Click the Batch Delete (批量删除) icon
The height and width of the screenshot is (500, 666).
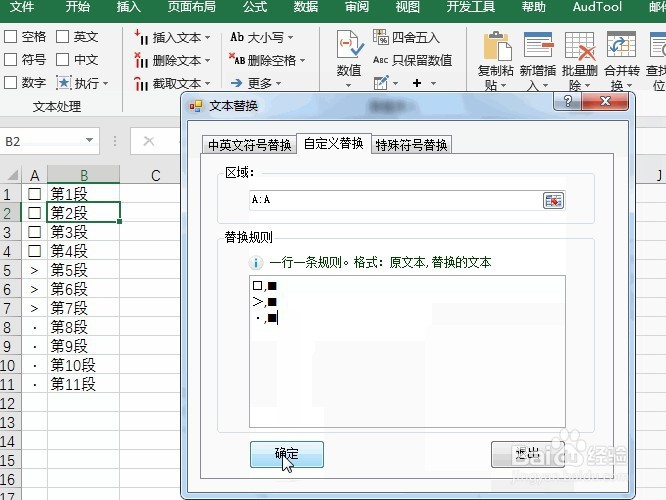(580, 46)
